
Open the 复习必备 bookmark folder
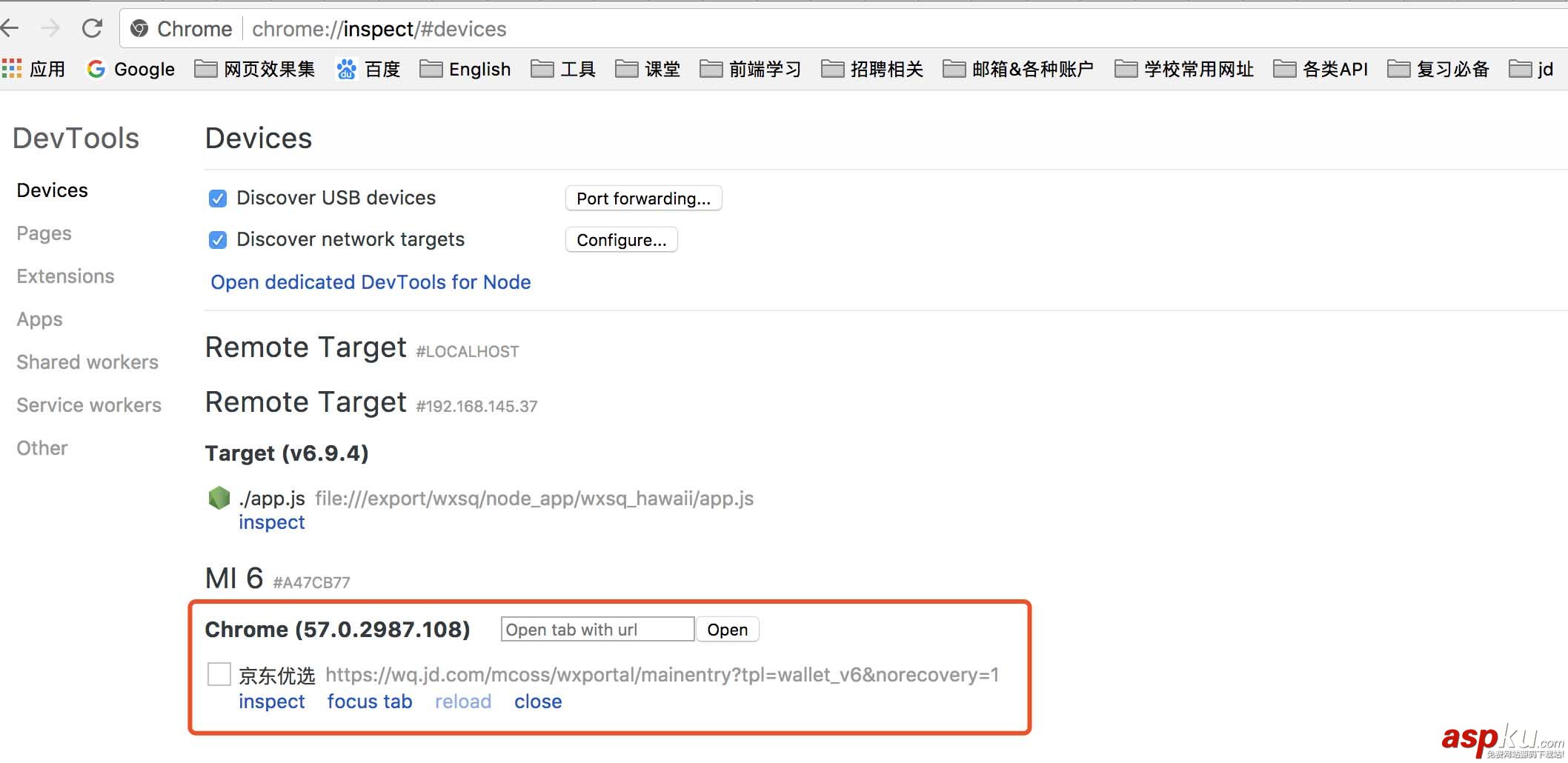coord(1438,69)
